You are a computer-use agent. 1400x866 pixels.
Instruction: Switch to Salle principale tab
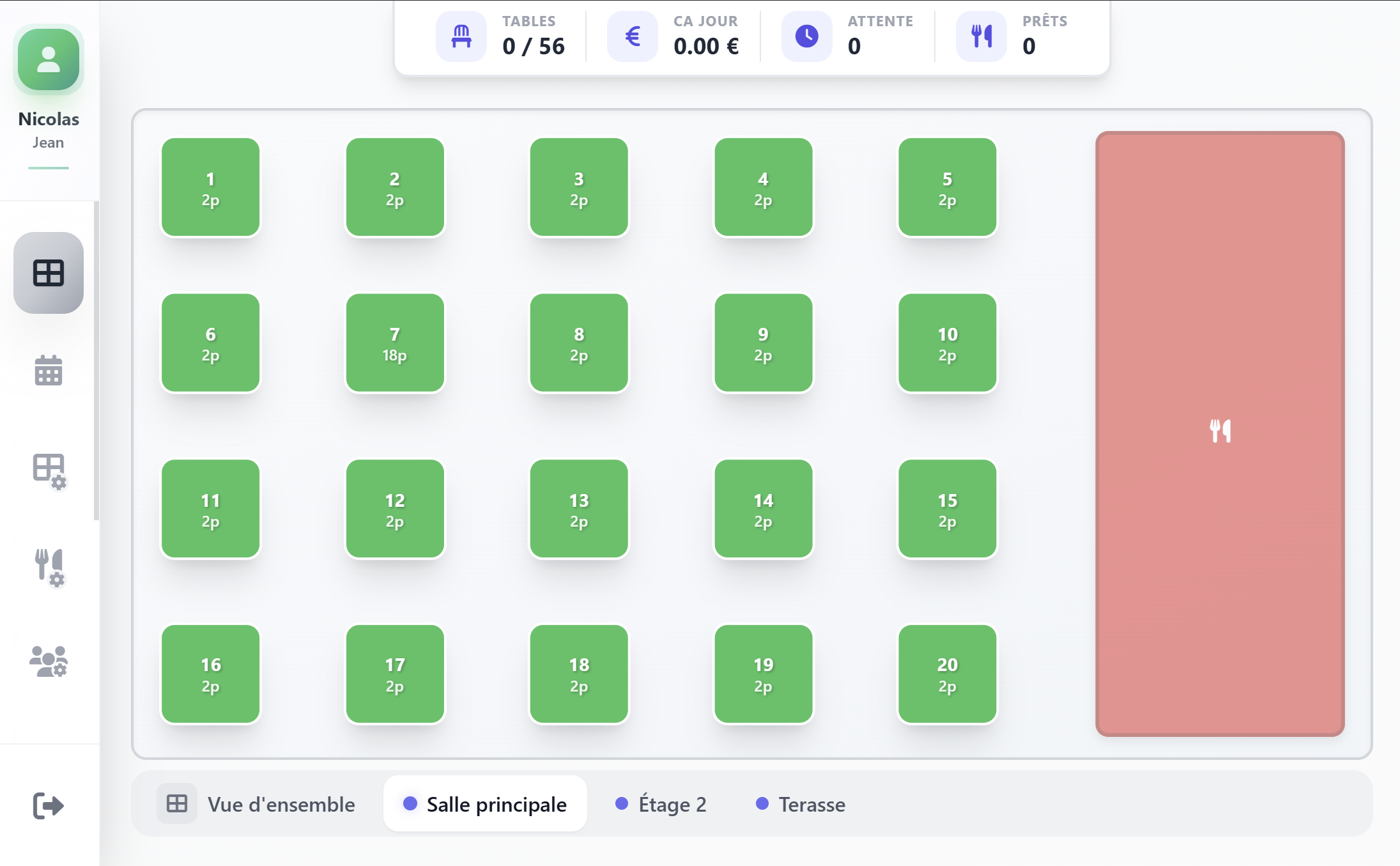(485, 803)
